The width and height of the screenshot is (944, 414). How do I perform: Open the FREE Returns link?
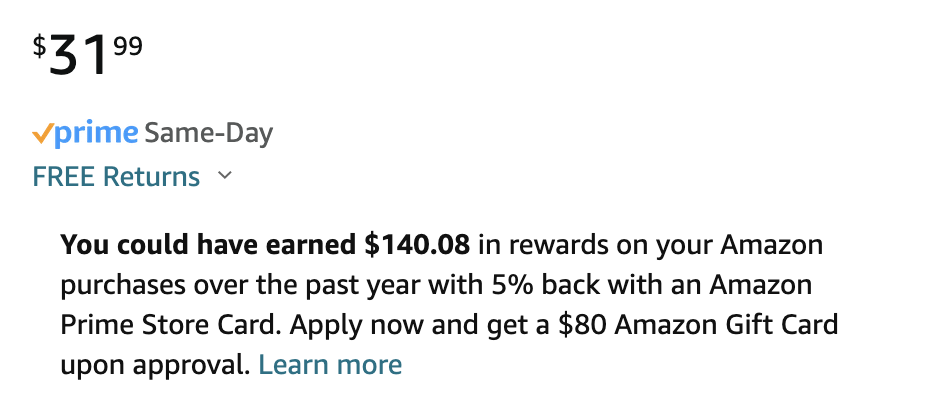(116, 176)
